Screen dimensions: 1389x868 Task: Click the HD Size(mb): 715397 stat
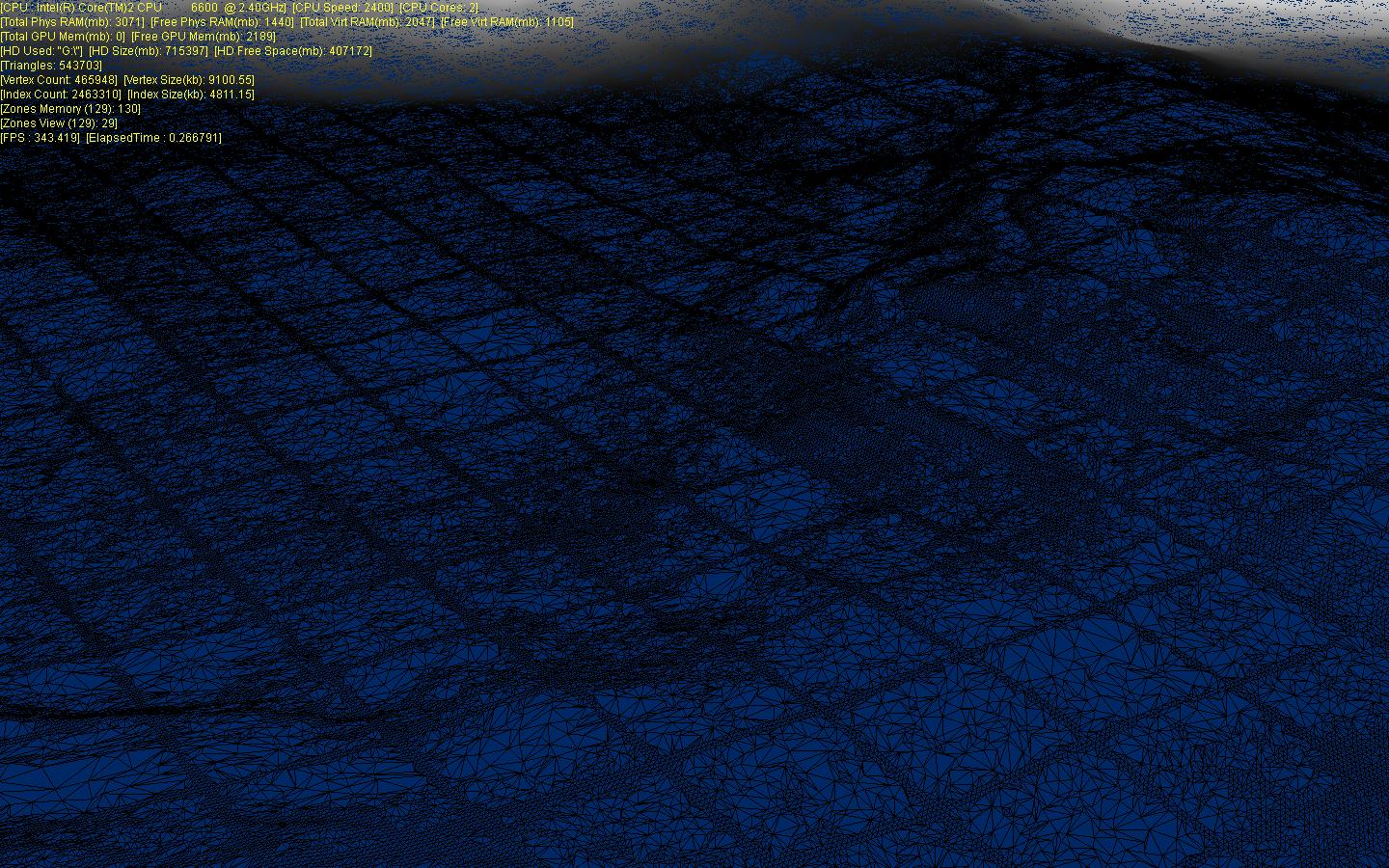tap(149, 51)
